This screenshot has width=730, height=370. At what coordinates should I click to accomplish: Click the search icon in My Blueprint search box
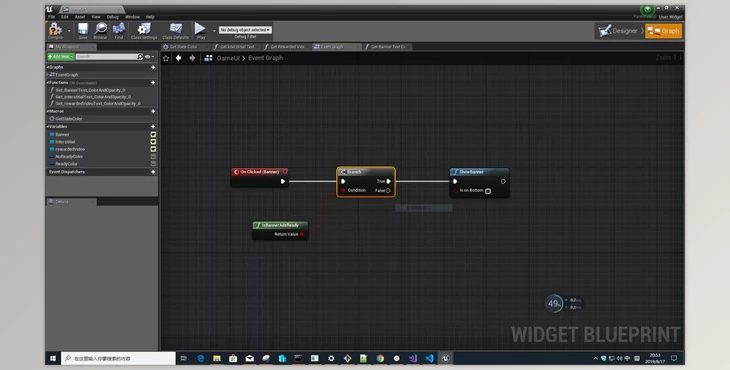pyautogui.click(x=140, y=57)
